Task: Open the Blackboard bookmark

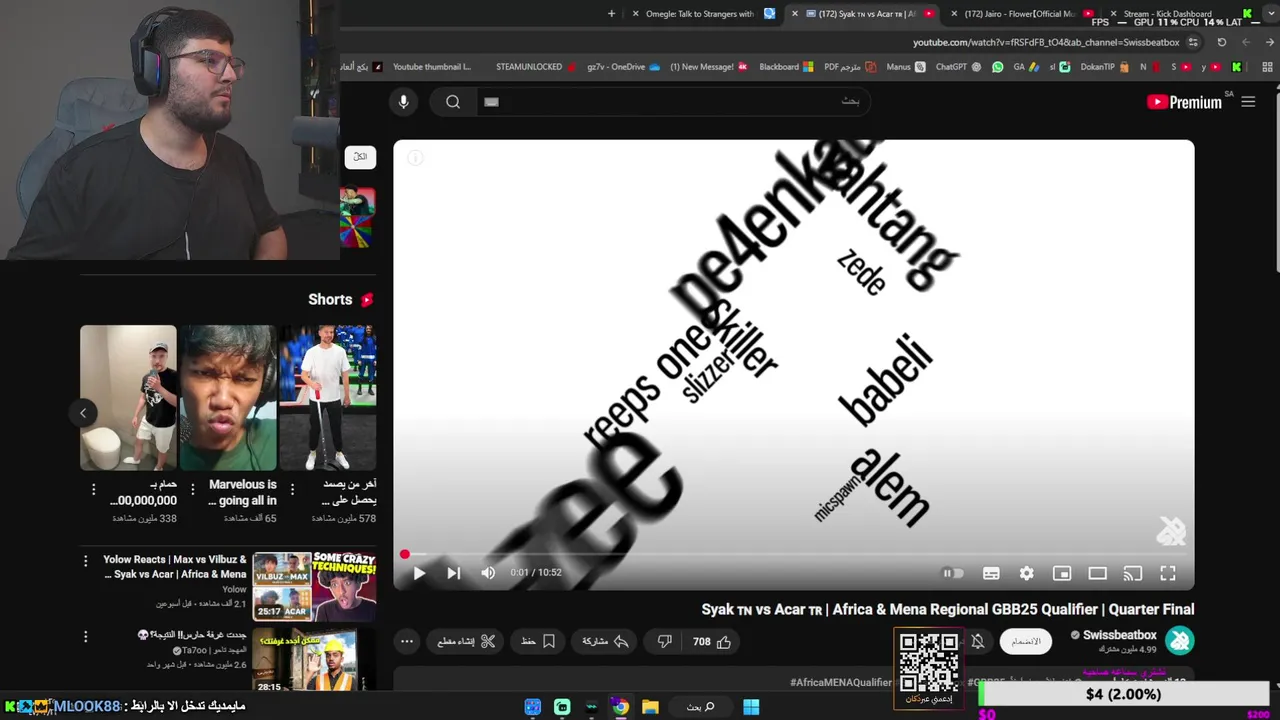Action: (x=786, y=67)
